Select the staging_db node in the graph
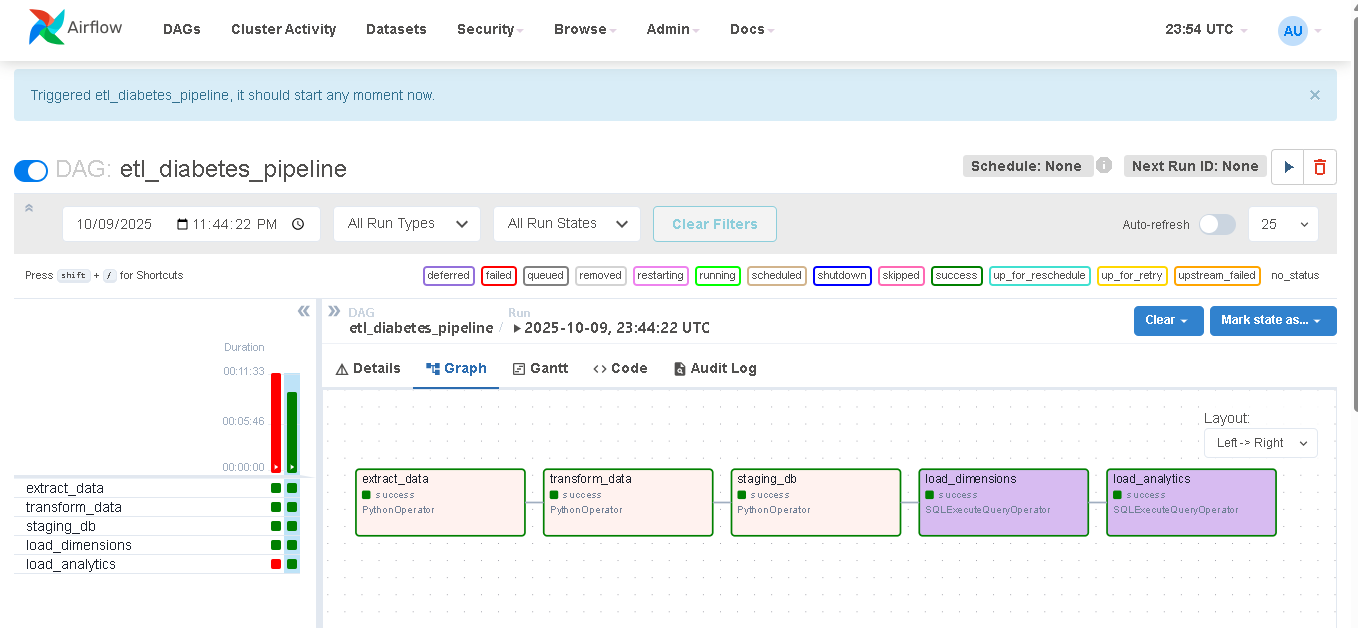 [x=816, y=502]
